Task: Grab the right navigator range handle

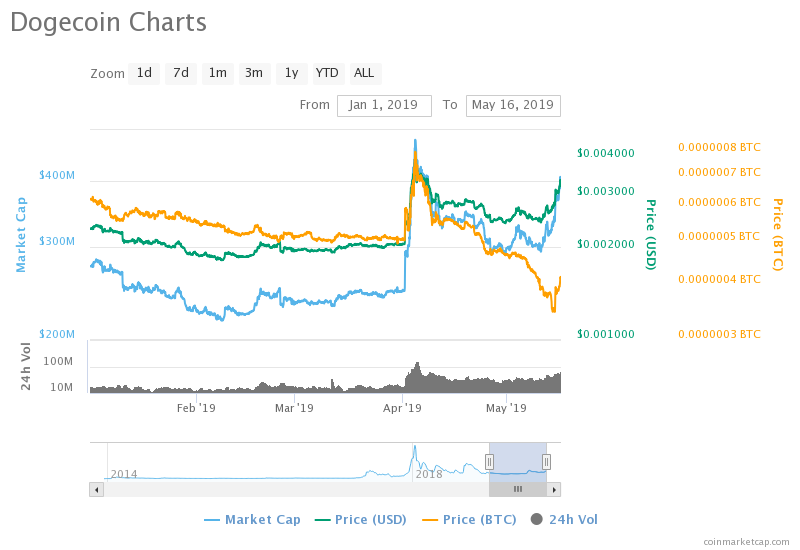Action: click(x=546, y=462)
